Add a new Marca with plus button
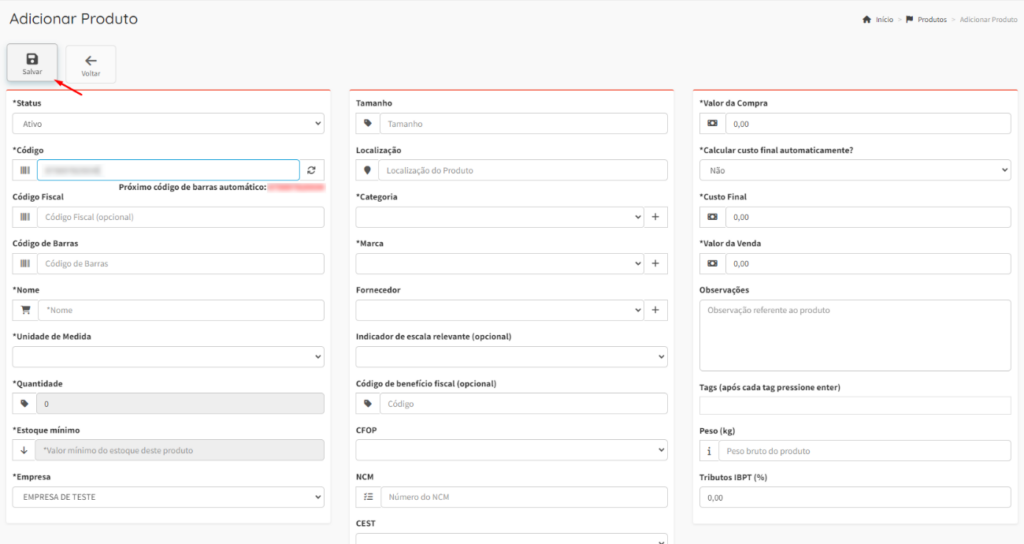This screenshot has width=1024, height=544. click(655, 263)
